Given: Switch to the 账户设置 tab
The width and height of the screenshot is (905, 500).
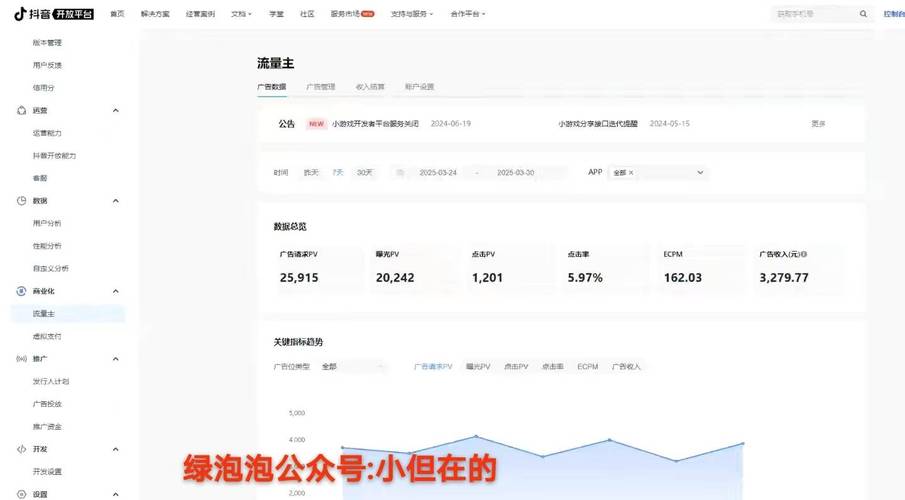Looking at the screenshot, I should (x=419, y=87).
